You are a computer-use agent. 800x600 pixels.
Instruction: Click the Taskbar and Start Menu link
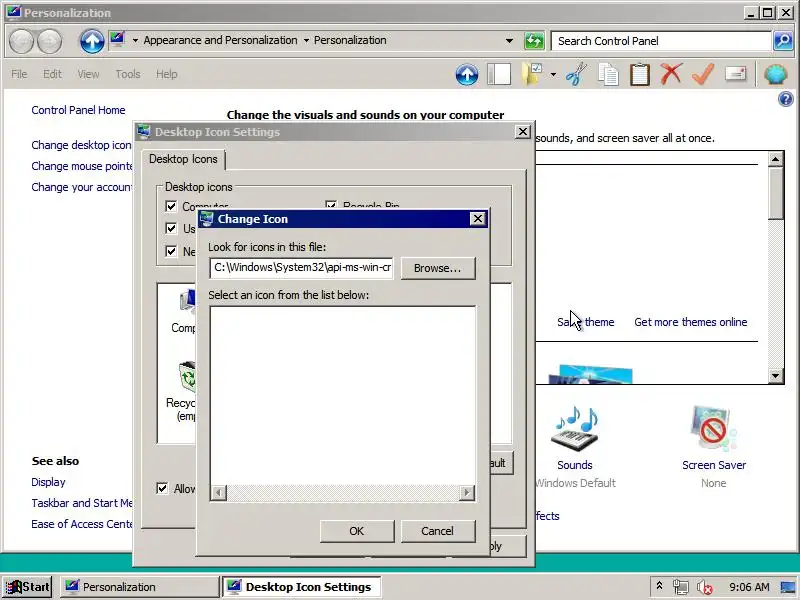82,503
